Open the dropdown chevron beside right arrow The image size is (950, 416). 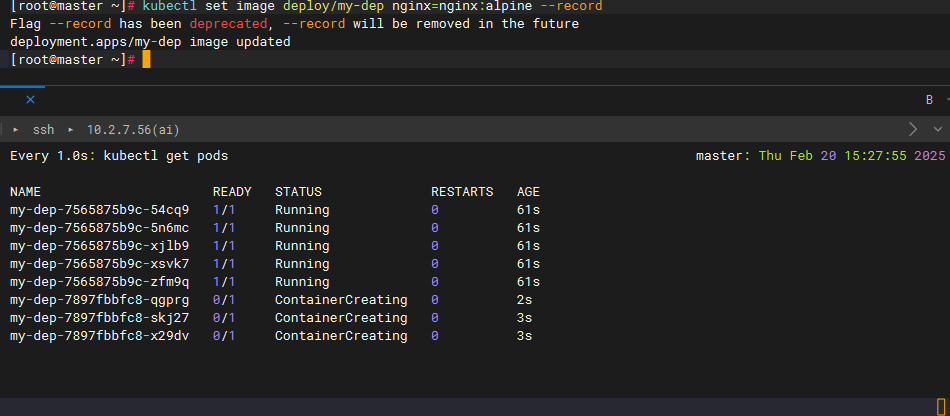(x=937, y=129)
